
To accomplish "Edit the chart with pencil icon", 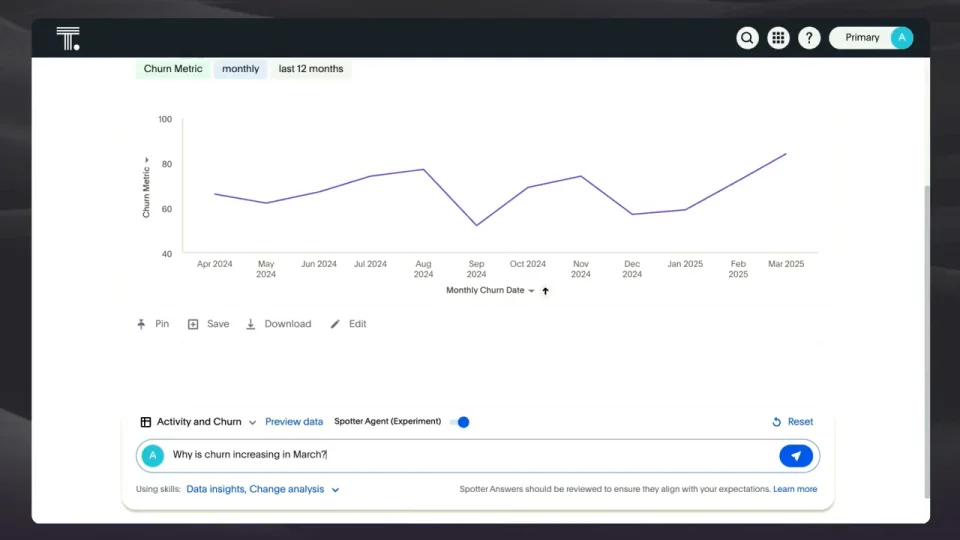I will 348,324.
